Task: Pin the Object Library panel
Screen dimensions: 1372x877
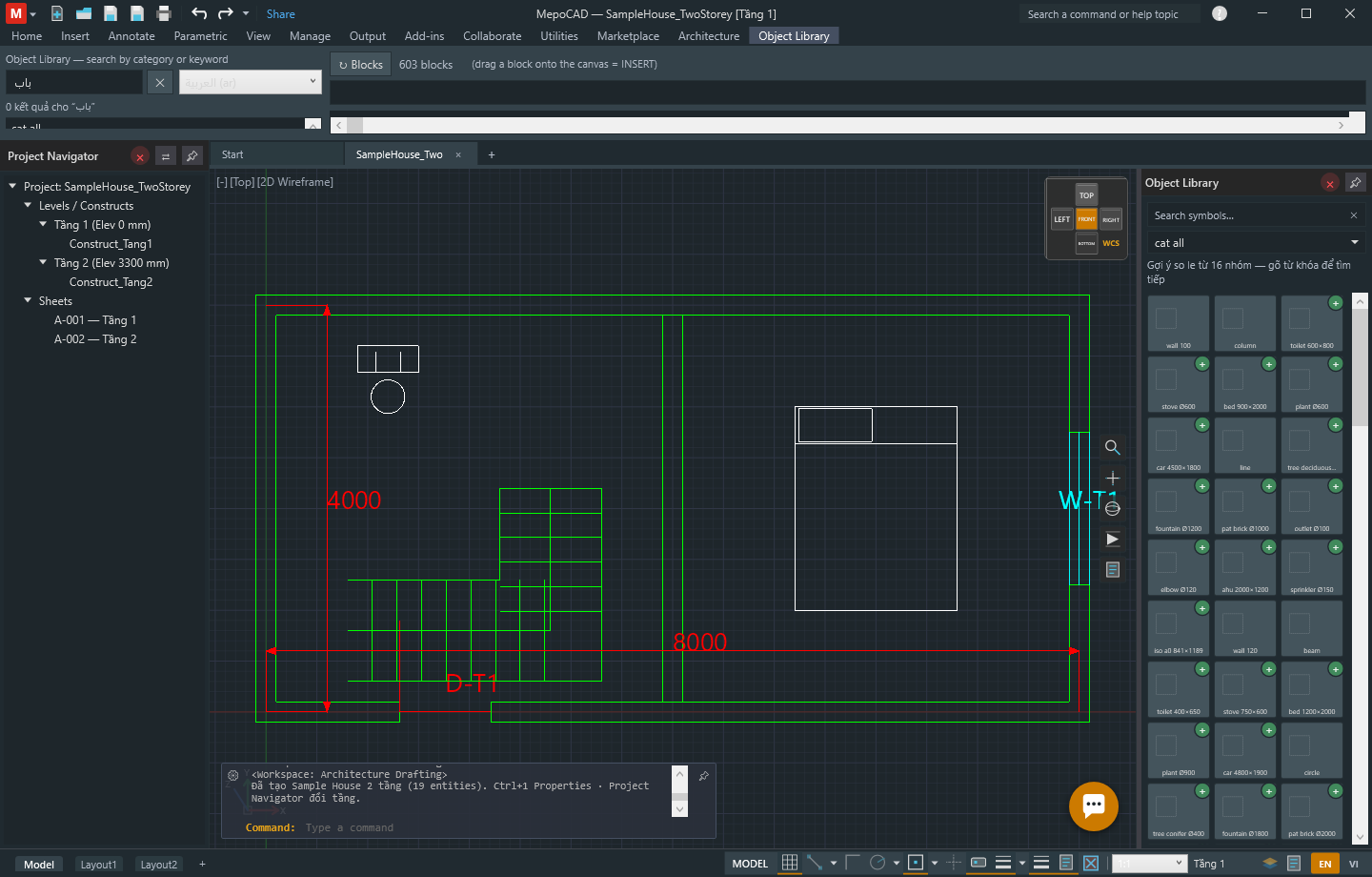Action: click(1356, 183)
